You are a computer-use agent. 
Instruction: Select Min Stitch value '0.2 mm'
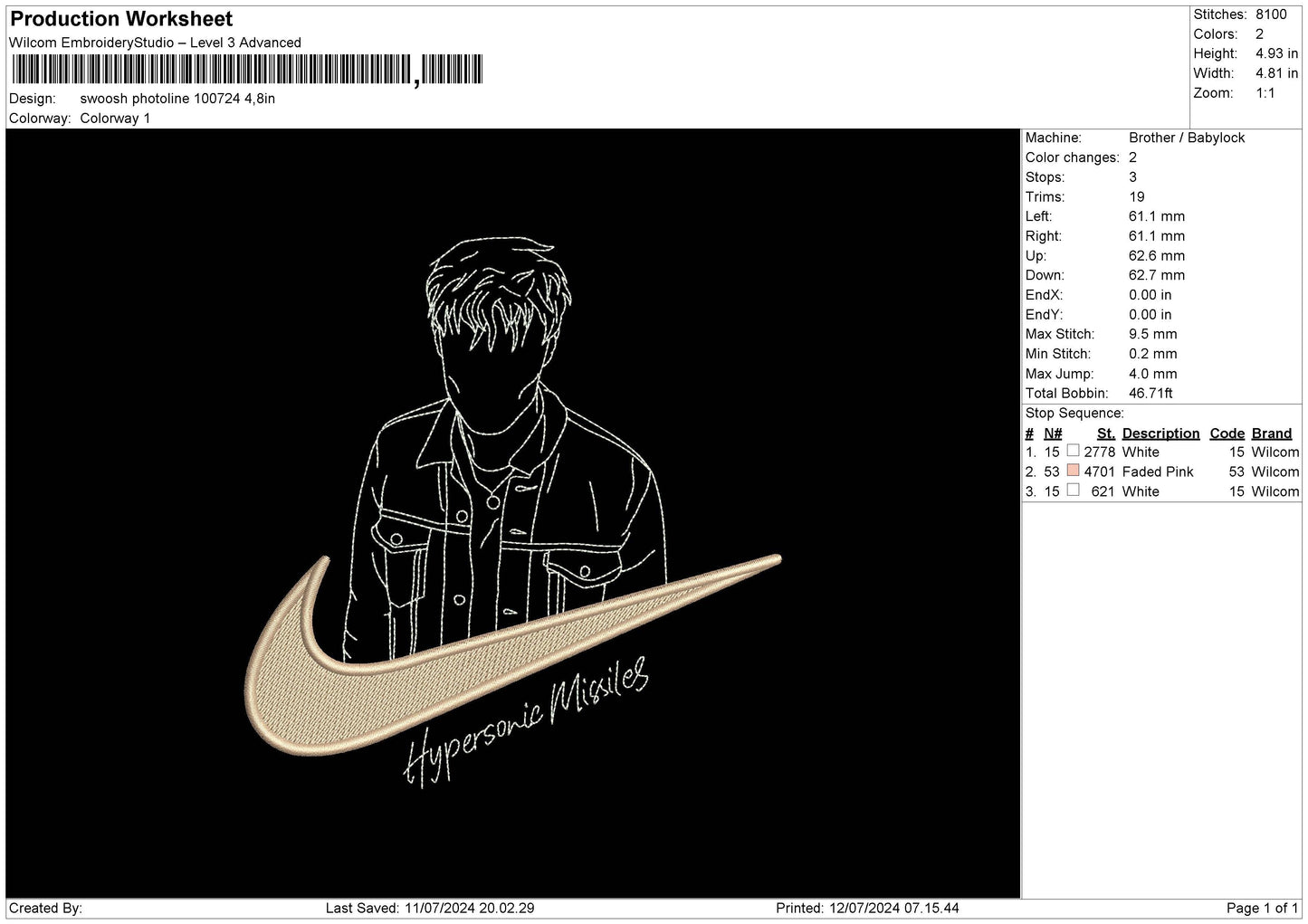coord(1152,354)
